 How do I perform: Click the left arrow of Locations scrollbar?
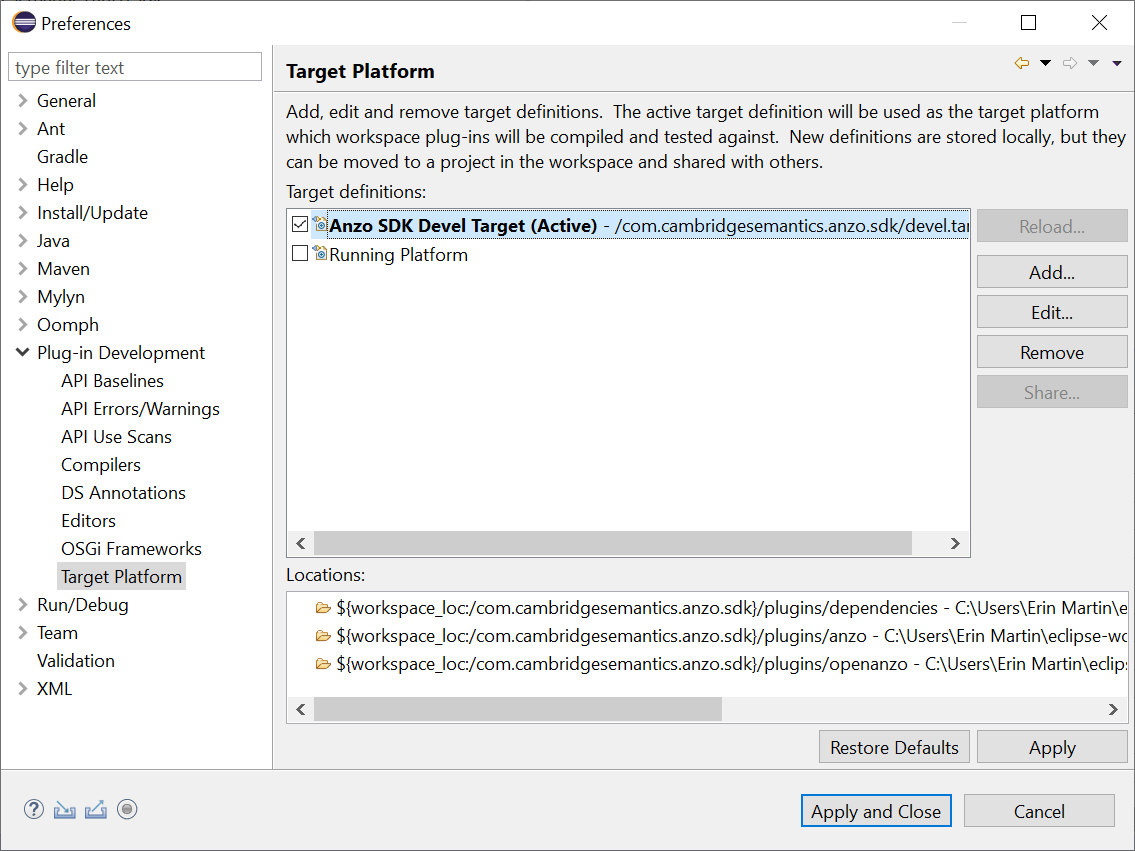tap(301, 709)
